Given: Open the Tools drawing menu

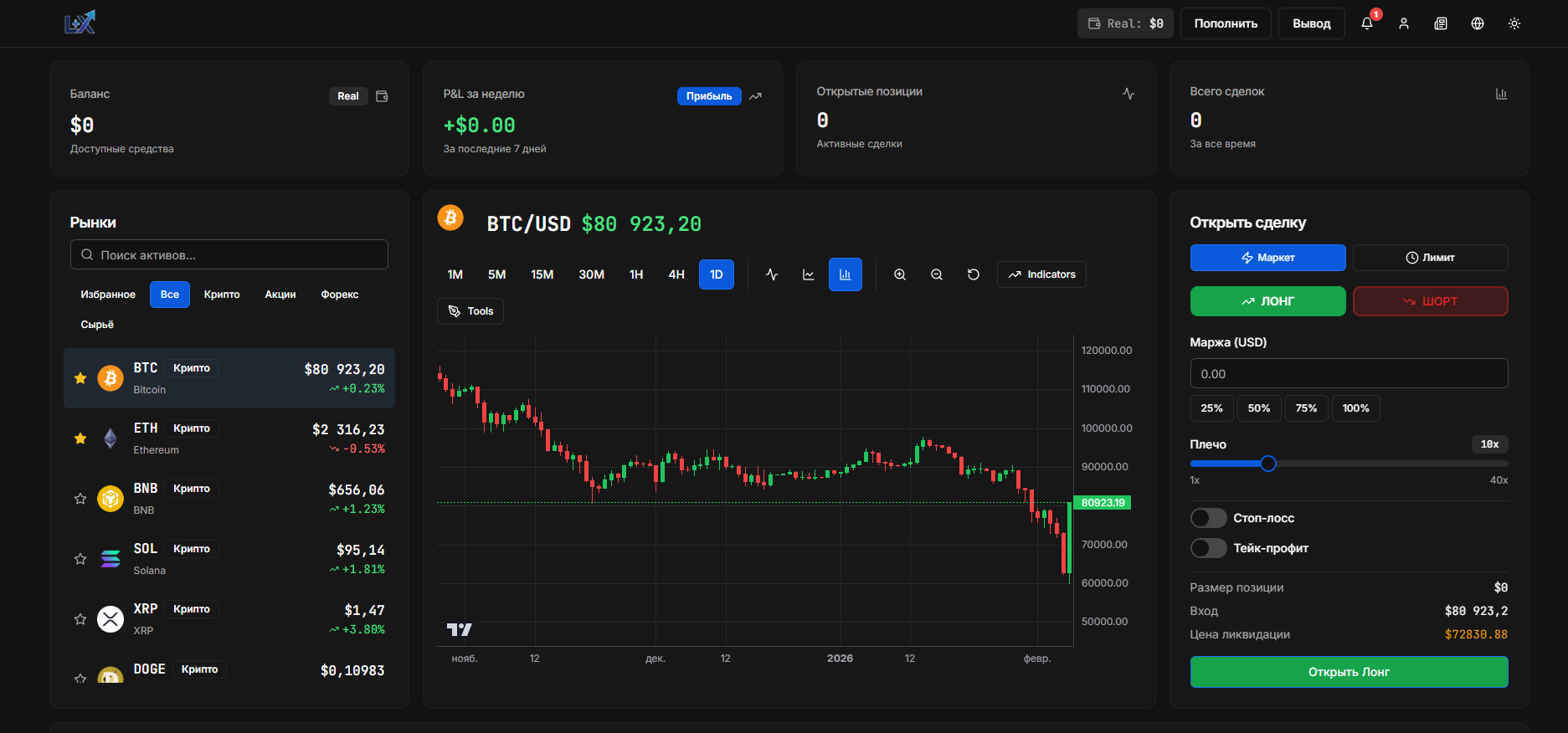Looking at the screenshot, I should tap(470, 311).
